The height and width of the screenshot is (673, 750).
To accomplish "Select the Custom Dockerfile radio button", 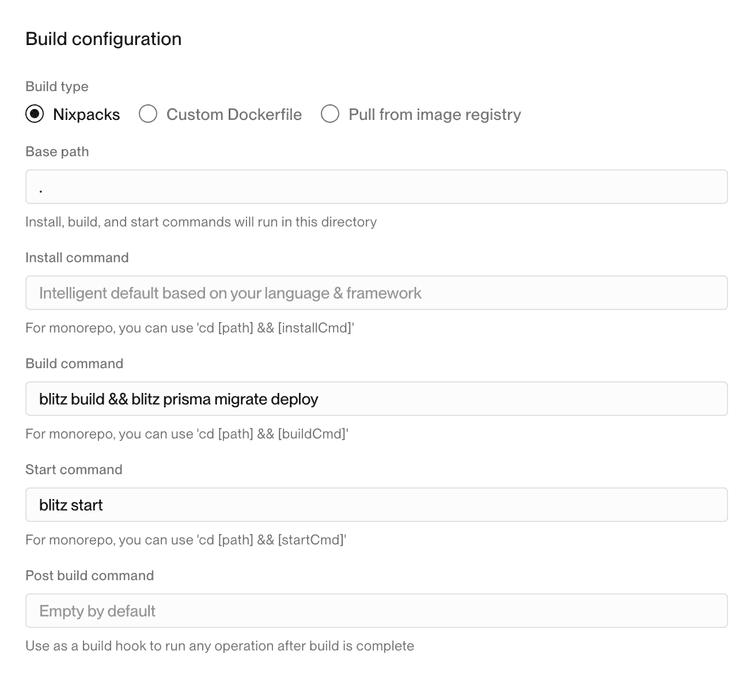I will (x=148, y=114).
